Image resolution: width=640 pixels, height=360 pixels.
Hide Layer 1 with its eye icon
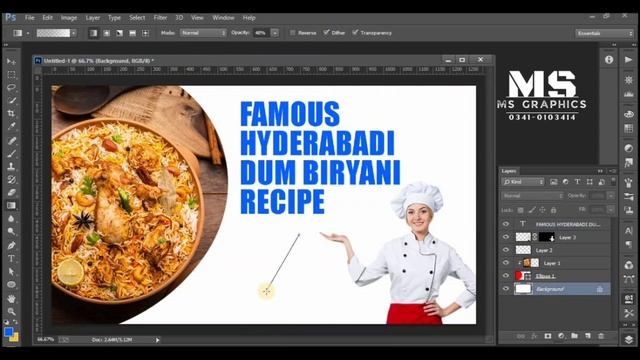[x=506, y=263]
